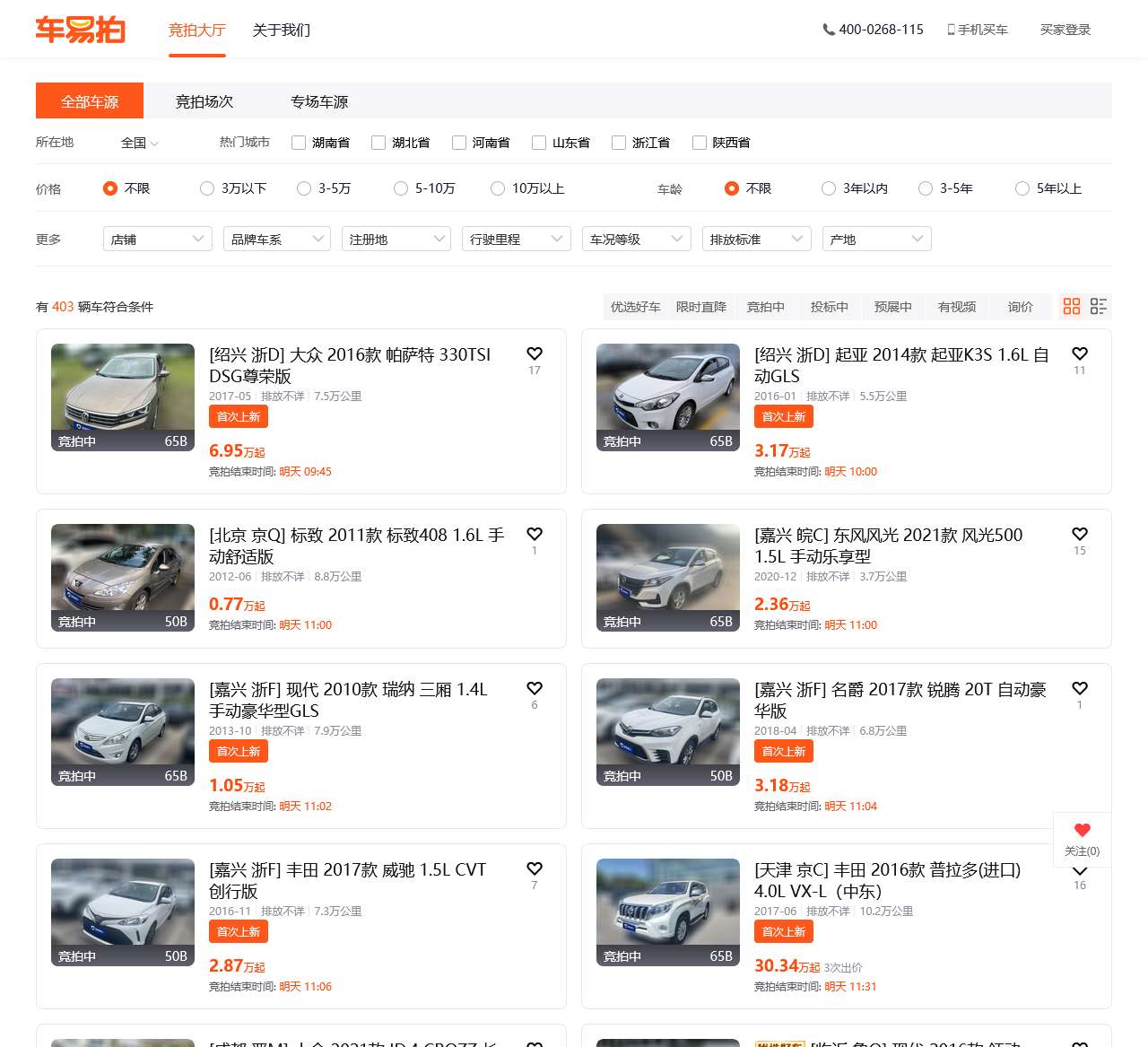The width and height of the screenshot is (1148, 1047).
Task: Filter by 投标中 status
Action: click(830, 307)
